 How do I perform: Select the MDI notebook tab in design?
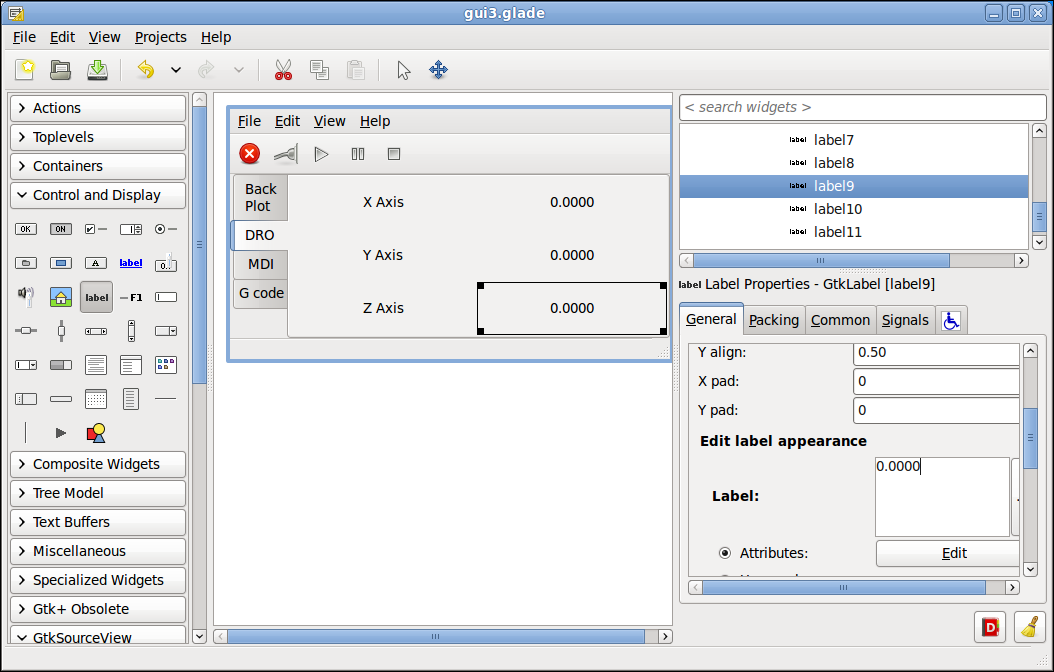pos(261,264)
